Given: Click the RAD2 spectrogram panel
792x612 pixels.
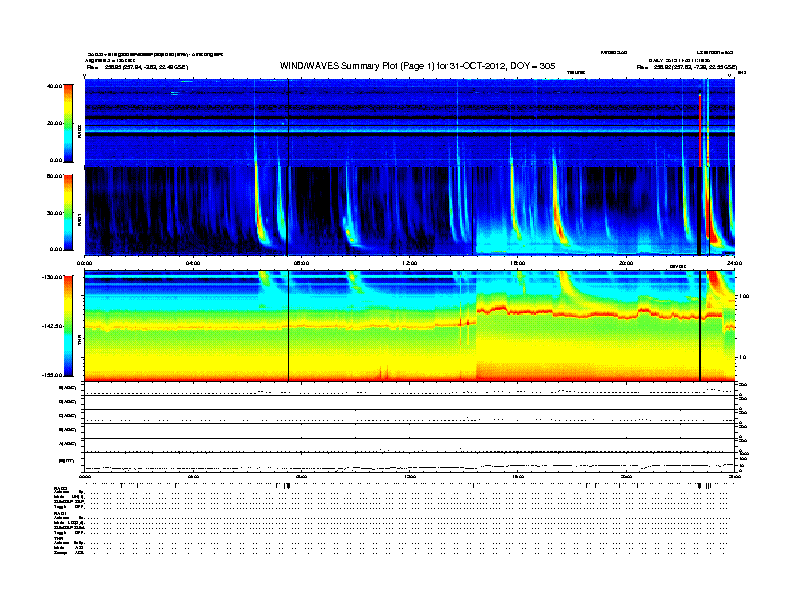Looking at the screenshot, I should tap(409, 123).
